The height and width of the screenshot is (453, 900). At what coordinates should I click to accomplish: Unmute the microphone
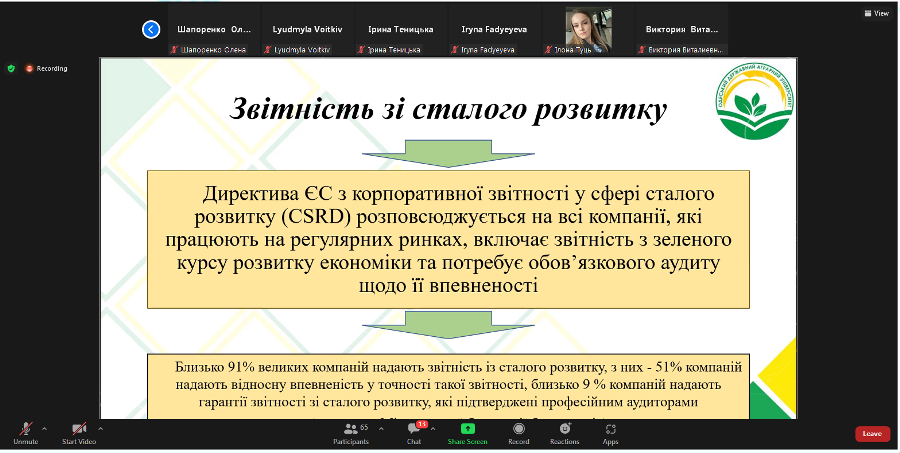click(25, 431)
